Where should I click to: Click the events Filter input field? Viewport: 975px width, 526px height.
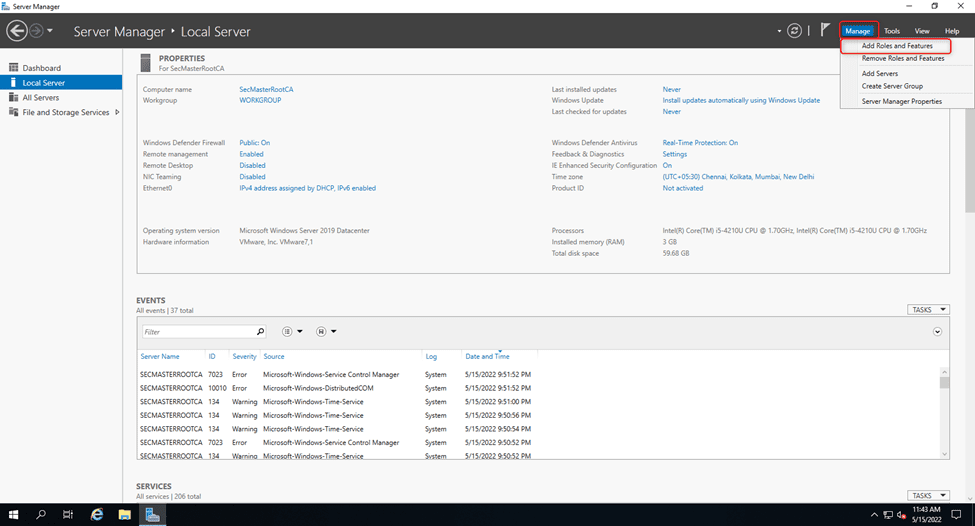point(198,332)
